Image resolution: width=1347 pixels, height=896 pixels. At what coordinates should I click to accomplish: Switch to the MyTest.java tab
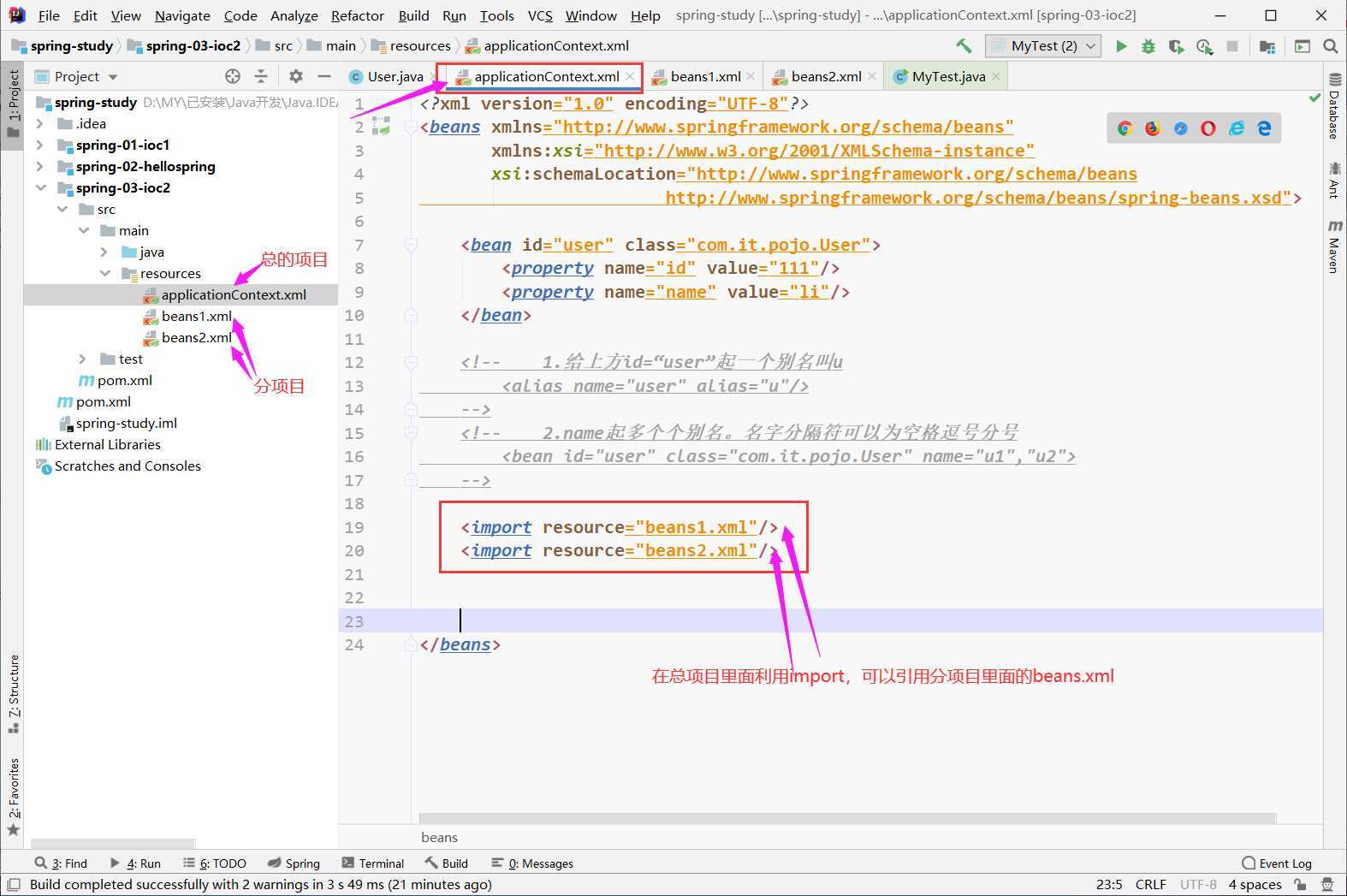point(948,76)
